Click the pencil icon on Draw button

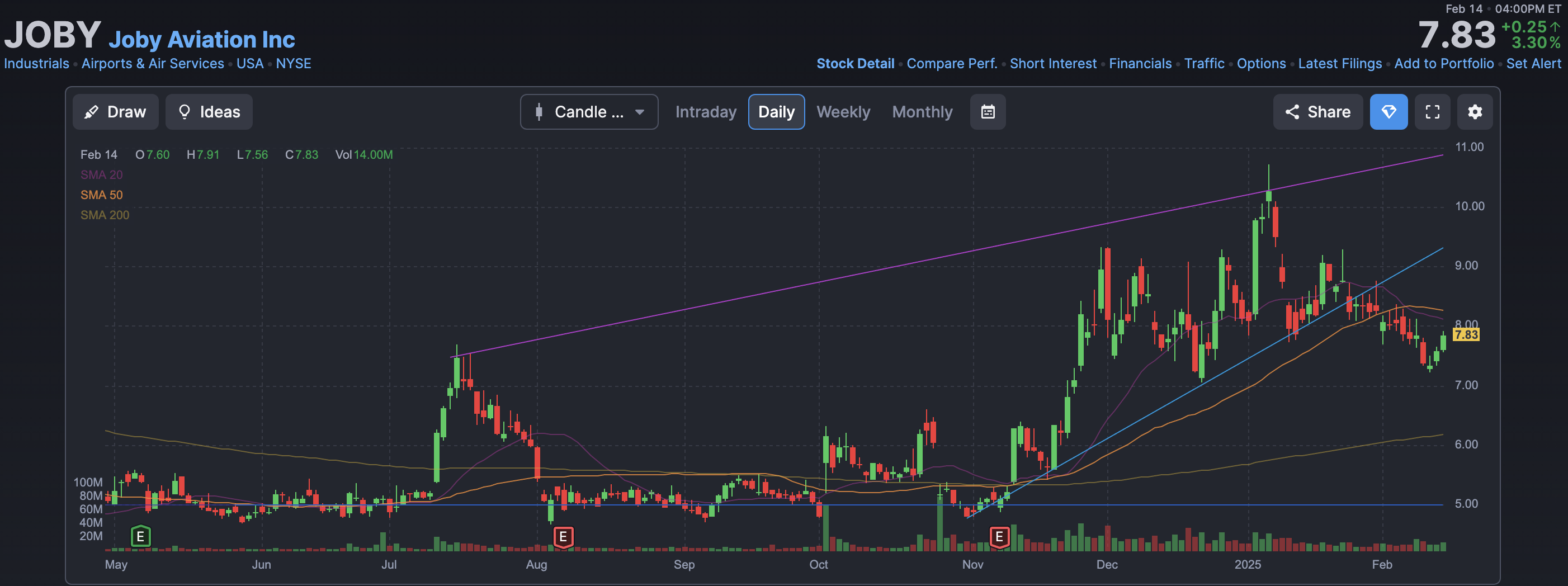tap(91, 112)
